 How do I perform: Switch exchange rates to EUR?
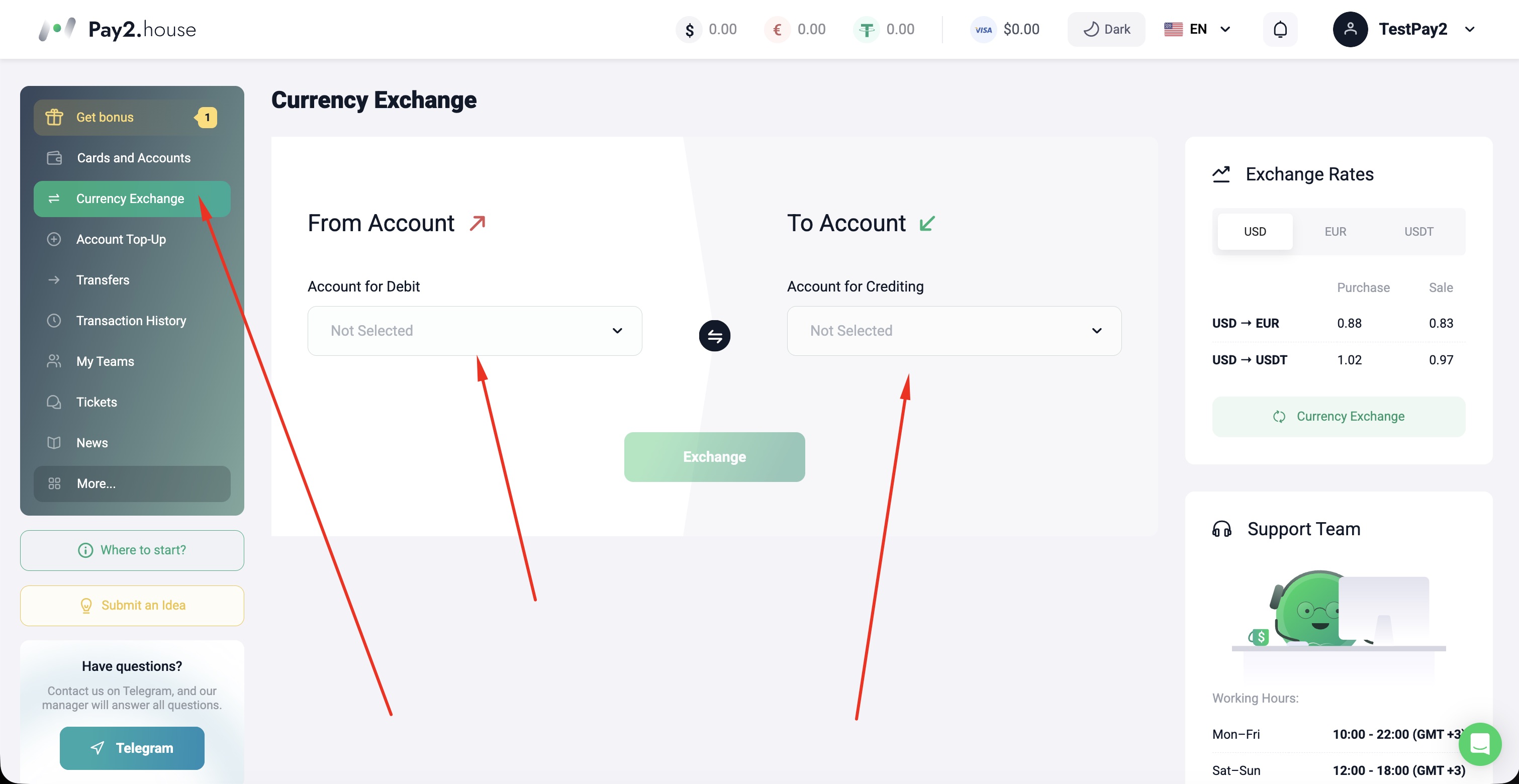coord(1335,232)
